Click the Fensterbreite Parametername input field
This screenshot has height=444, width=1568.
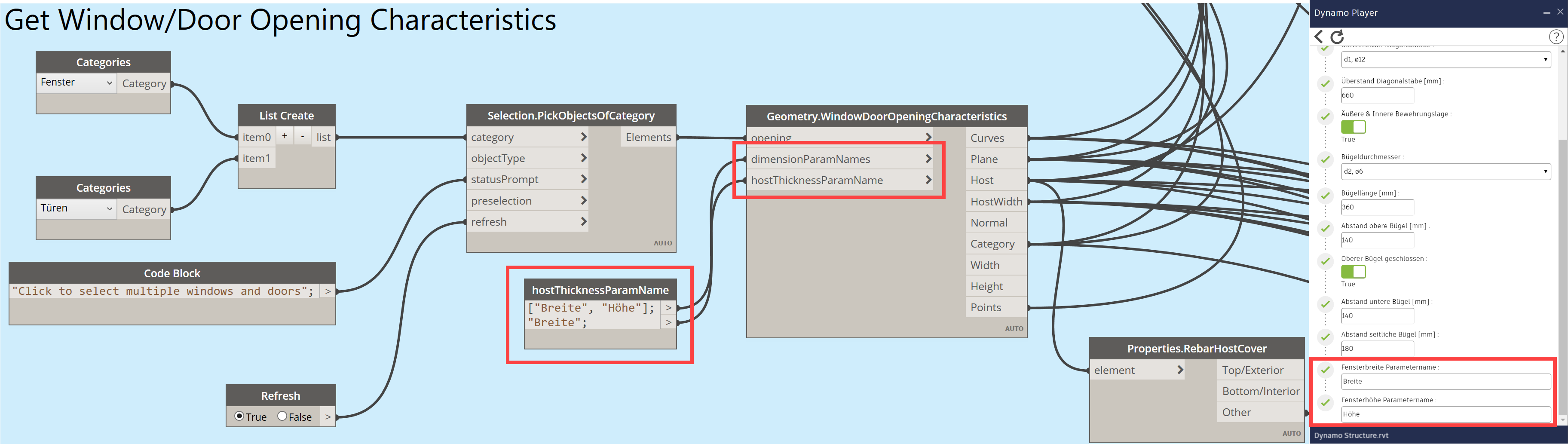point(1445,382)
